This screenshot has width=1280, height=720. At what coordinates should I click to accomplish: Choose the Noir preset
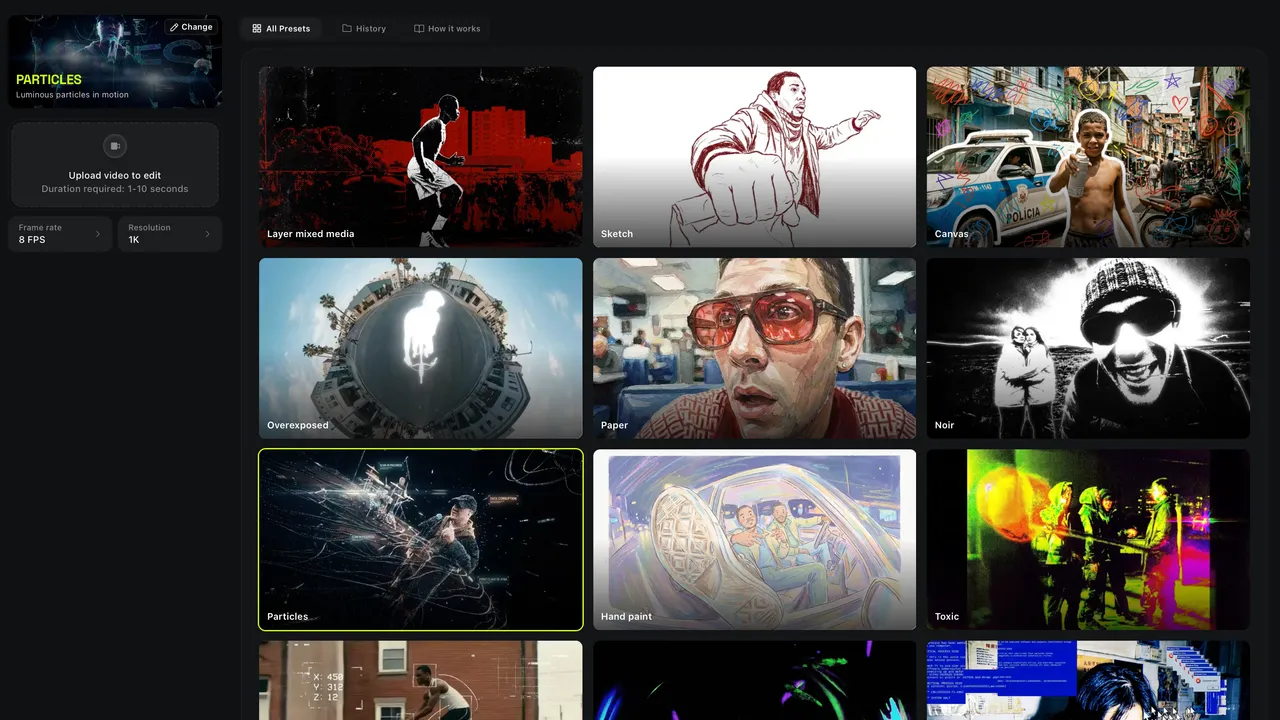pyautogui.click(x=1088, y=348)
